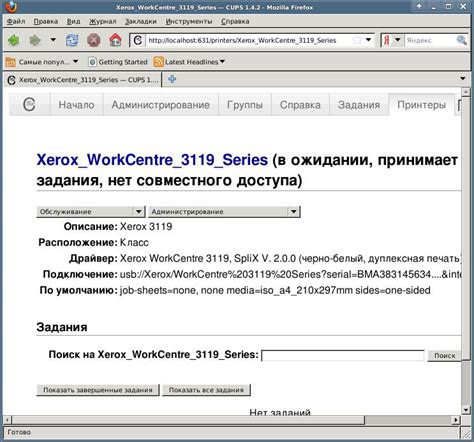Image resolution: width=474 pixels, height=442 pixels.
Task: Select the Xerox_WorkCentre_3119_Series browser tab
Action: point(83,80)
